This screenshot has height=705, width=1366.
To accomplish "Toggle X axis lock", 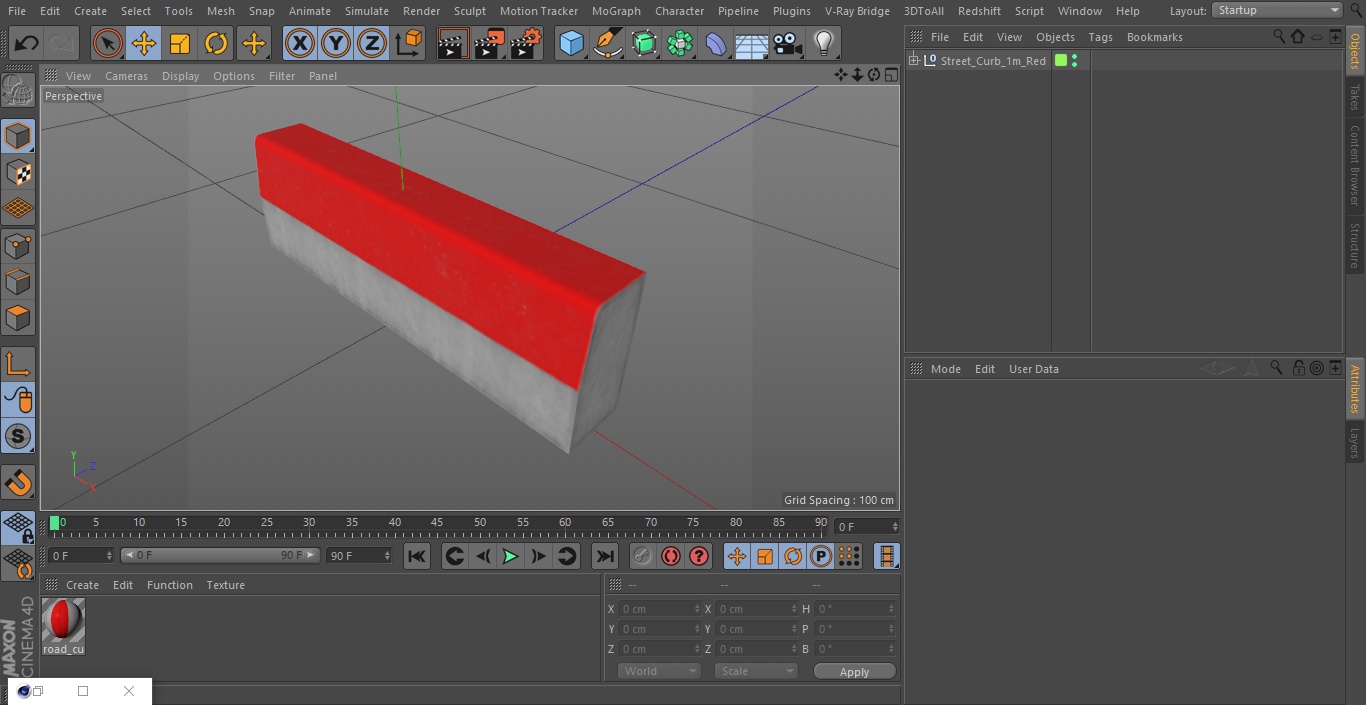I will pyautogui.click(x=299, y=44).
